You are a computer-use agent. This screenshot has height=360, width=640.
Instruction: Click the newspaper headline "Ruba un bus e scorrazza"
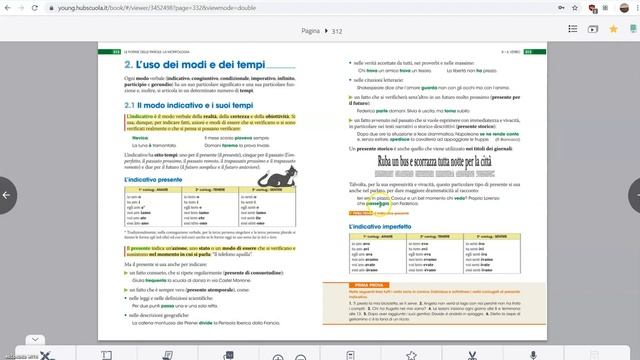(x=434, y=162)
